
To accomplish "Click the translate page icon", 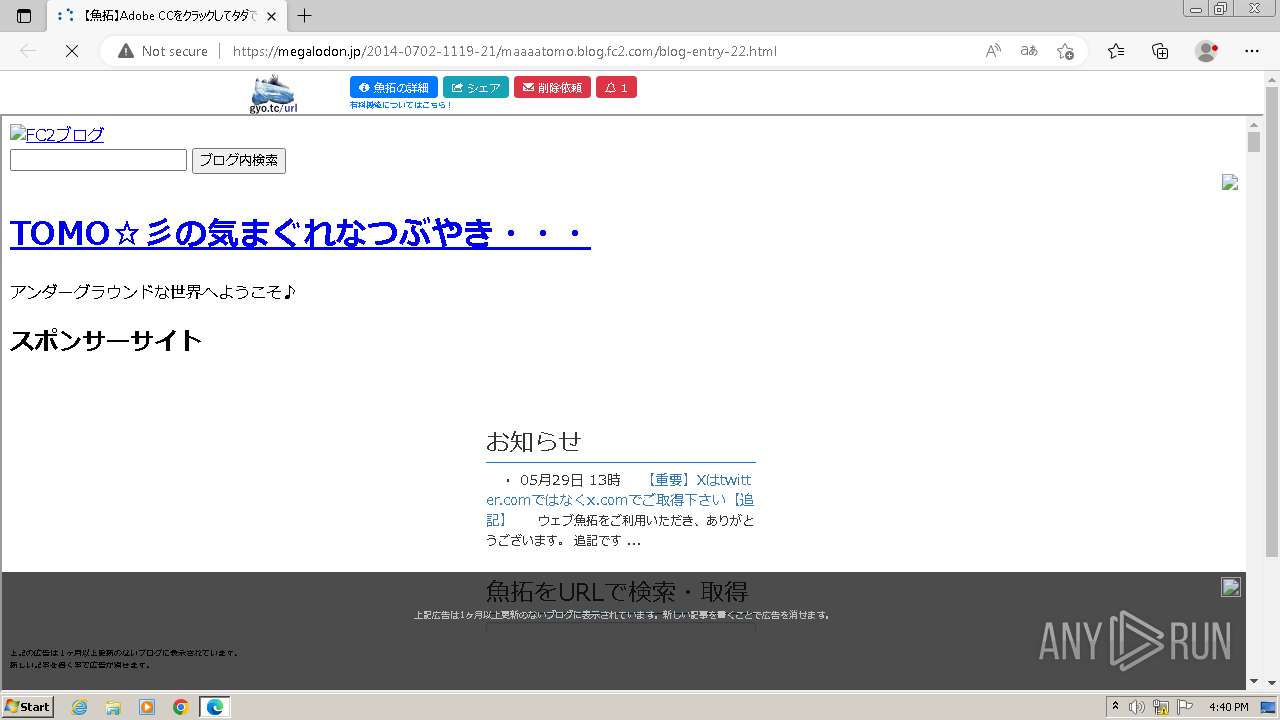I will coord(1028,51).
